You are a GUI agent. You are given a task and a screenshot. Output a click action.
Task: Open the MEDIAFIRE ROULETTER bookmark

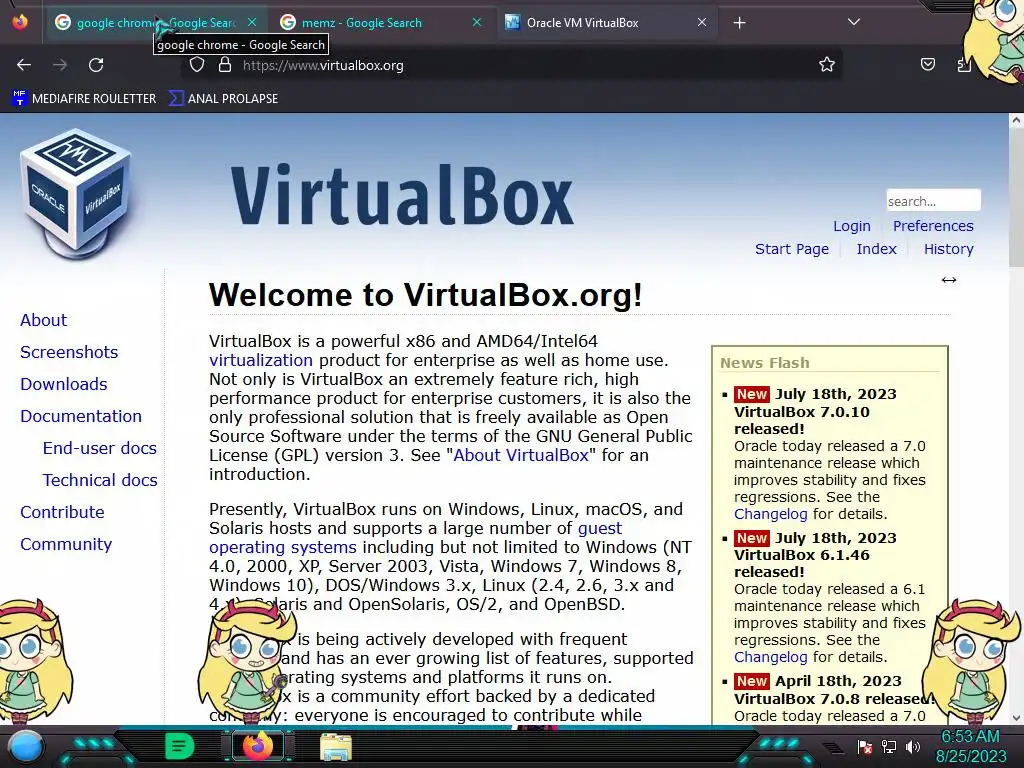pyautogui.click(x=84, y=99)
